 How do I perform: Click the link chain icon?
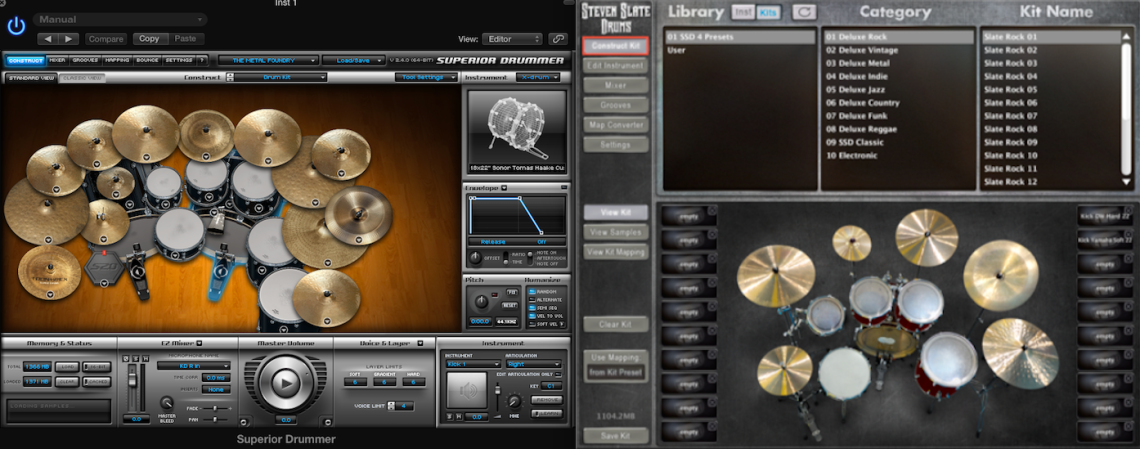point(558,39)
